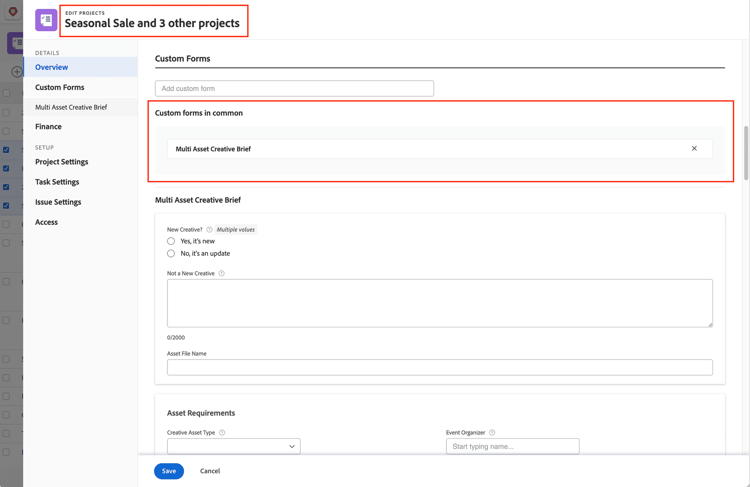Click the Event Organizer name field
Viewport: 750px width, 487px height.
[512, 446]
